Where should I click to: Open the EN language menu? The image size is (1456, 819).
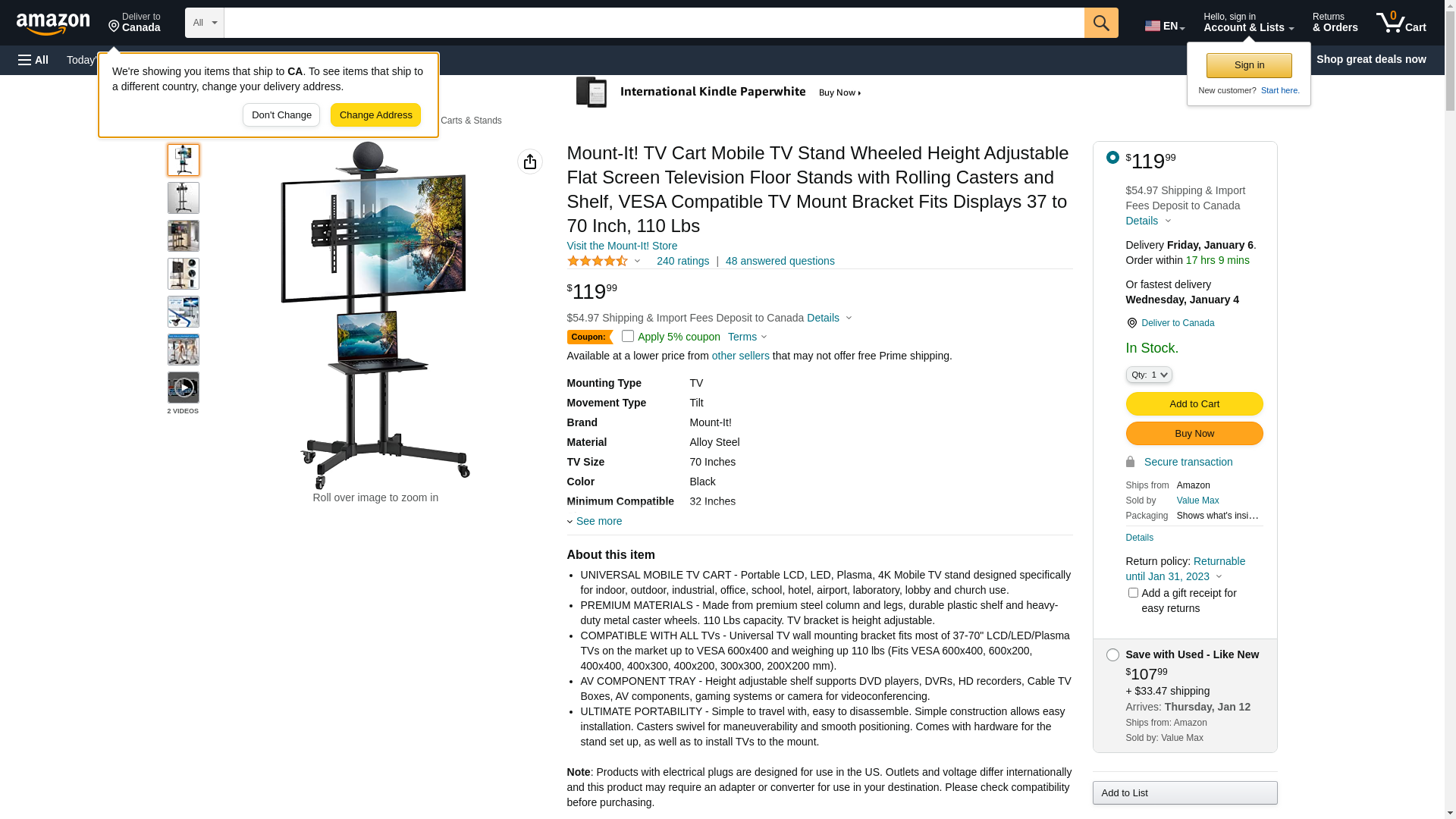coord(1165,26)
